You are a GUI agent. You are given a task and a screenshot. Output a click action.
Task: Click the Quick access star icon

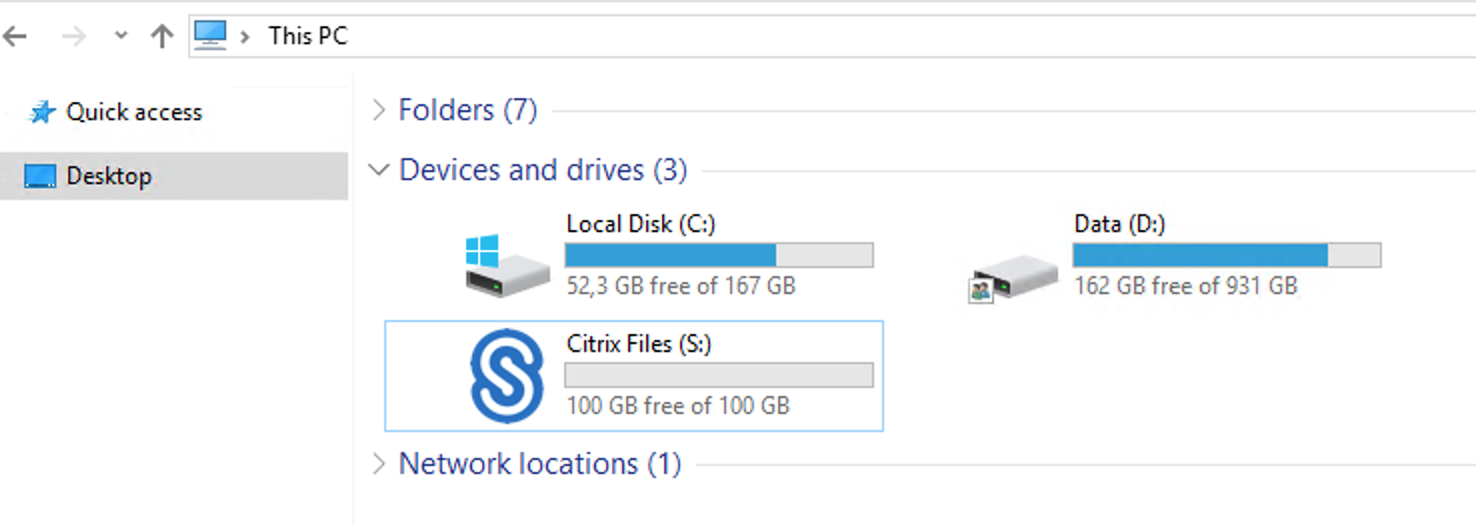click(42, 112)
